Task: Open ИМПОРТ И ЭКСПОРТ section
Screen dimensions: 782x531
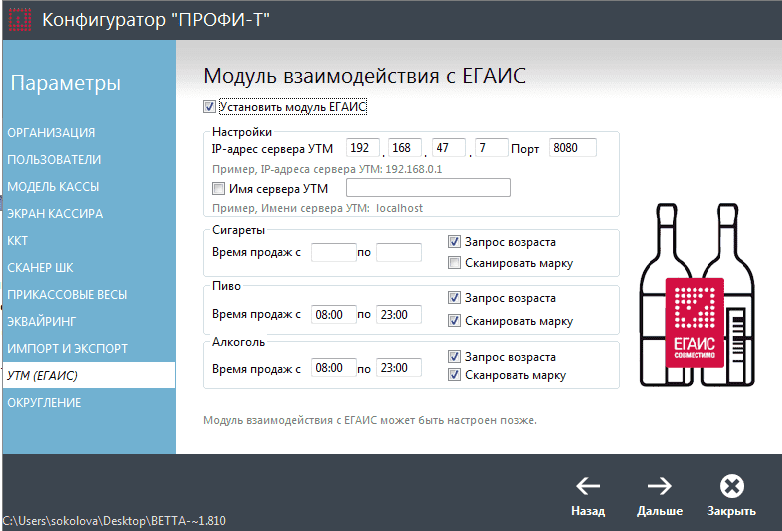Action: (x=89, y=349)
